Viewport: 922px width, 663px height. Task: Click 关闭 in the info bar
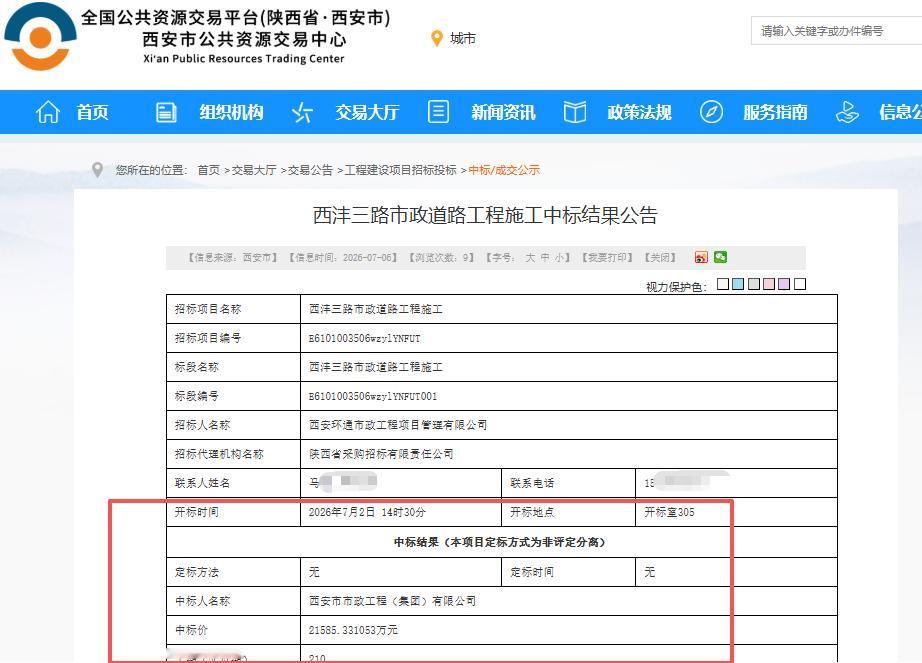[660, 257]
